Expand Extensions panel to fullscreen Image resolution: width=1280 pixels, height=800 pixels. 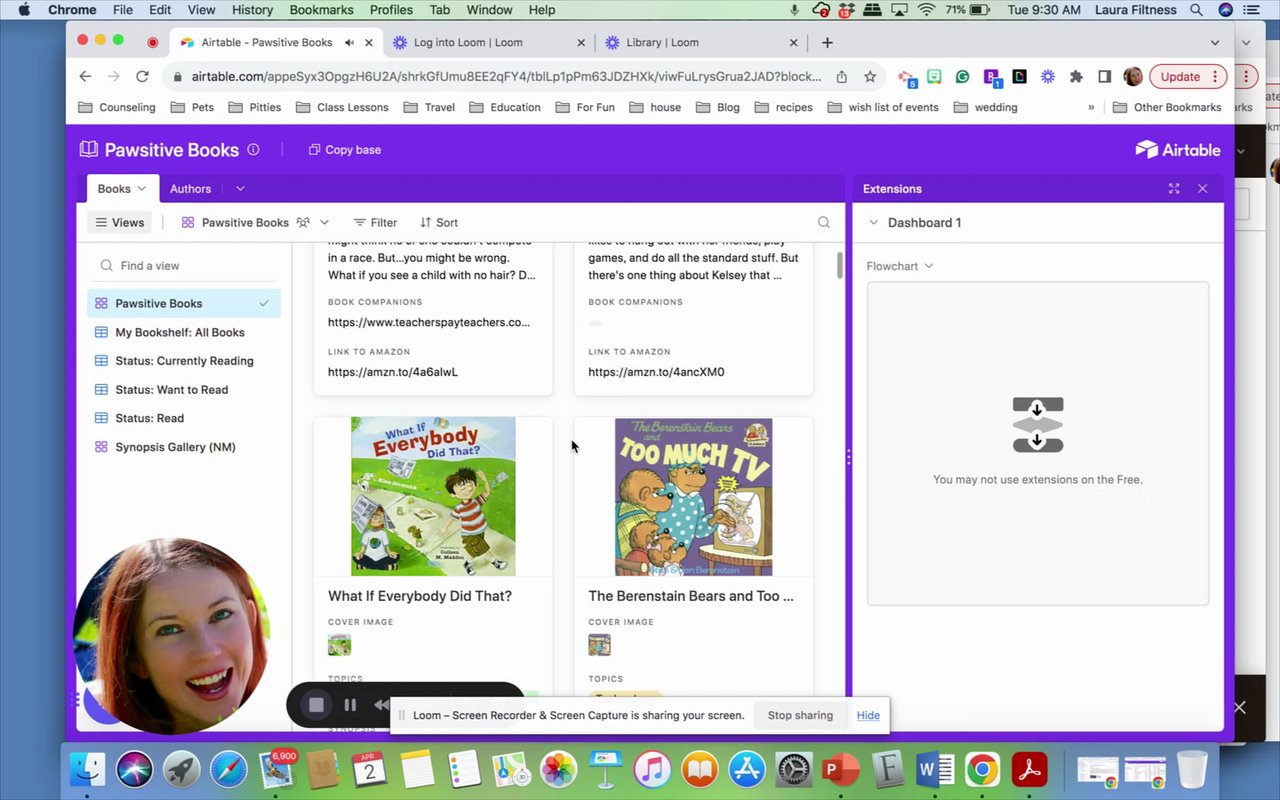click(1174, 189)
